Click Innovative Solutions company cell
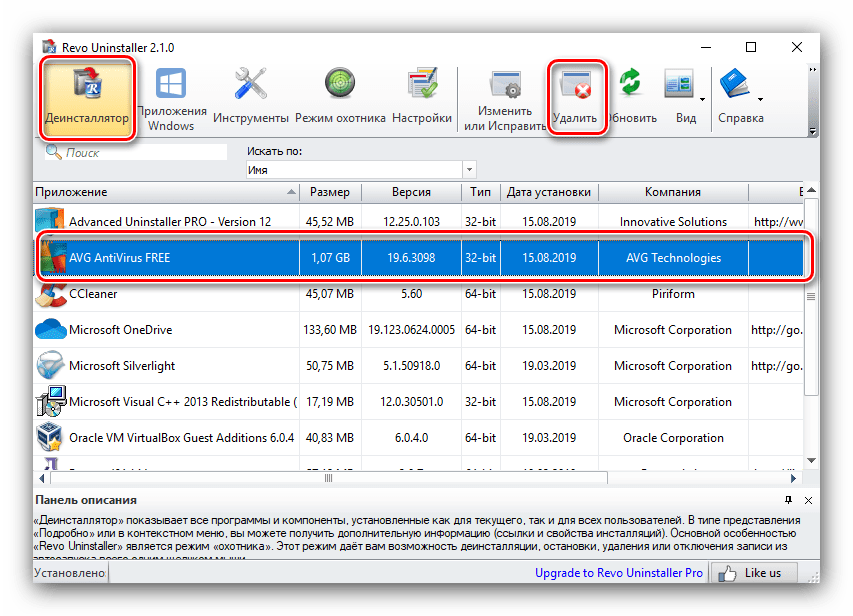This screenshot has width=853, height=616. point(673,221)
